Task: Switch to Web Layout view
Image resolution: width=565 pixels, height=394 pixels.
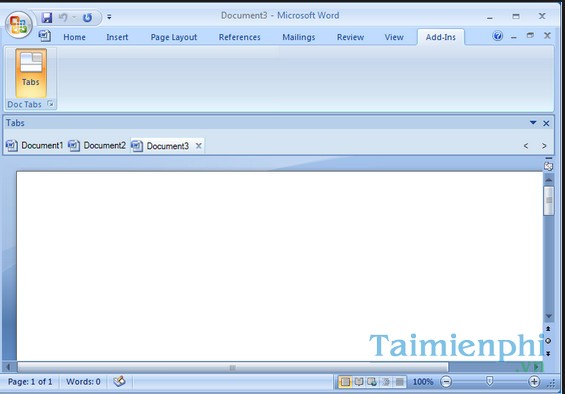Action: point(372,382)
